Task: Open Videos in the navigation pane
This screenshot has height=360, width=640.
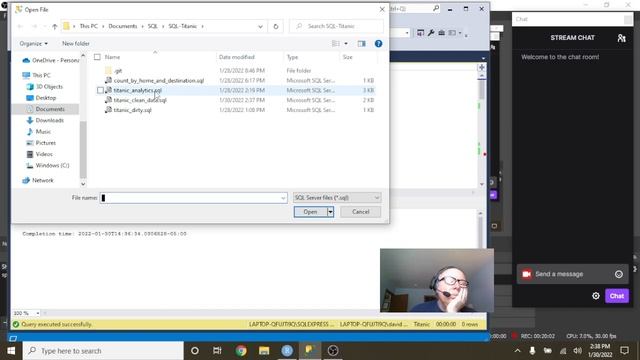Action: (x=40, y=154)
